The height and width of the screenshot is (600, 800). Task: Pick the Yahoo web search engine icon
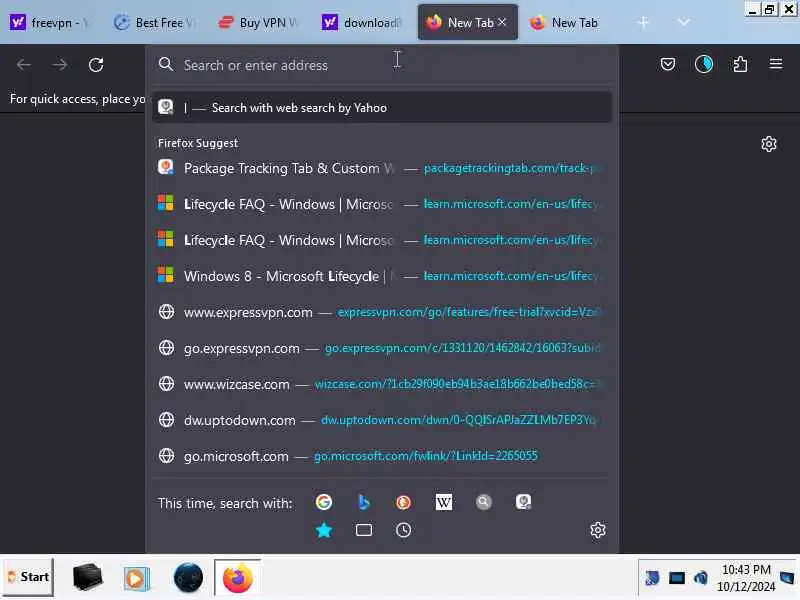click(x=523, y=502)
